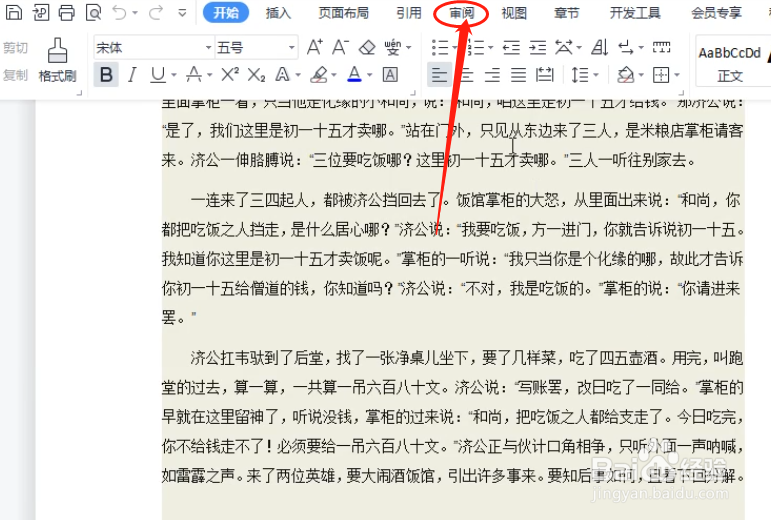The height and width of the screenshot is (520, 771).
Task: Apply the blue font color
Action: 354,75
